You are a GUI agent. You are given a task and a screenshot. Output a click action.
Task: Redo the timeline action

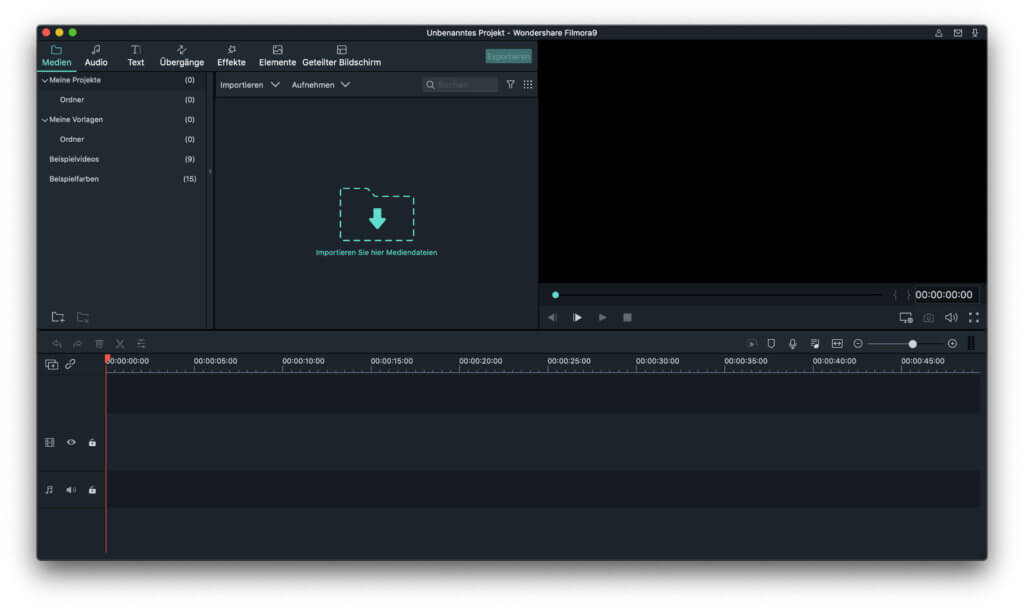click(x=78, y=344)
